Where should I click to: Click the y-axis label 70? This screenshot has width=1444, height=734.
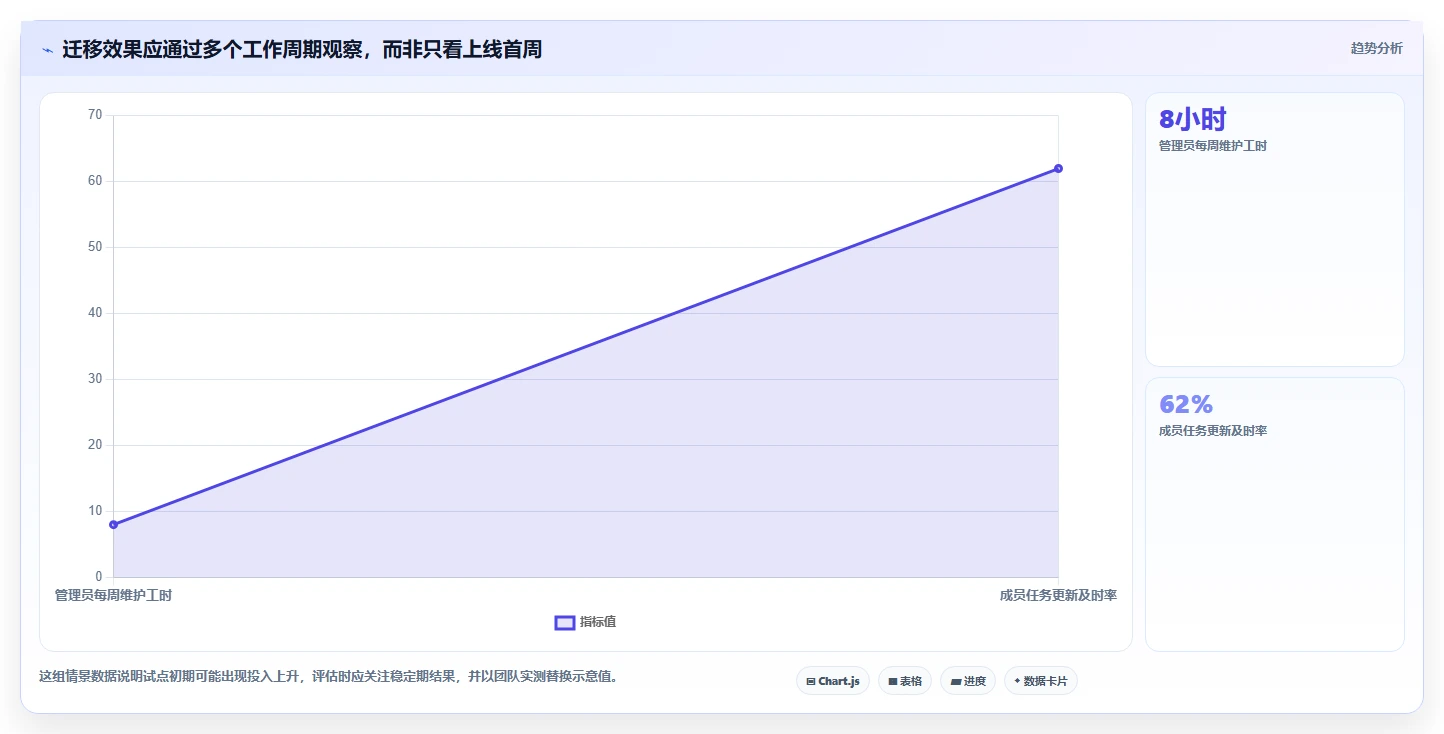95,115
